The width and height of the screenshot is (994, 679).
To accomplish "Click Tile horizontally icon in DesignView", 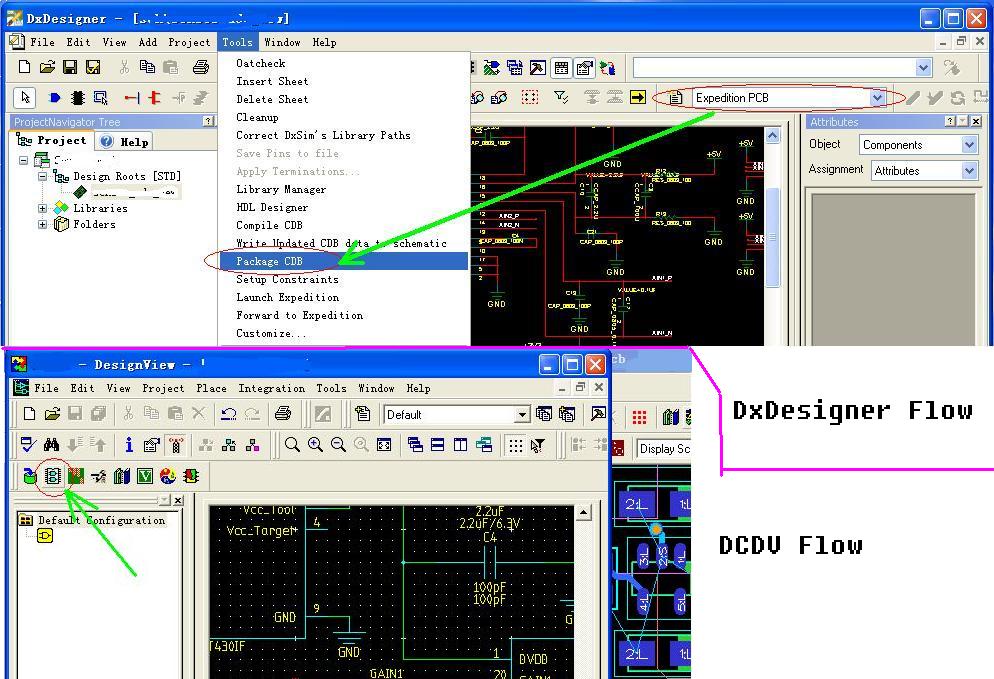I will tap(437, 445).
